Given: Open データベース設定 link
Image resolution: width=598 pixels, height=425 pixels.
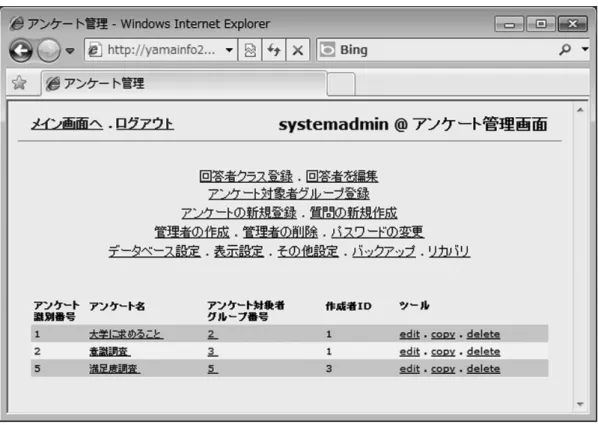Looking at the screenshot, I should click(x=154, y=251).
